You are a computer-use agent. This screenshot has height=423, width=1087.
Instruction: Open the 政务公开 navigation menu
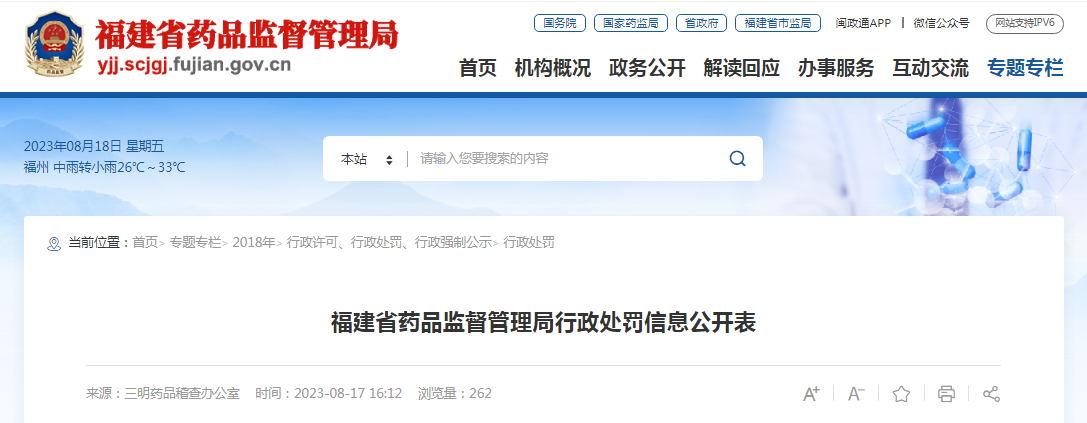click(647, 68)
